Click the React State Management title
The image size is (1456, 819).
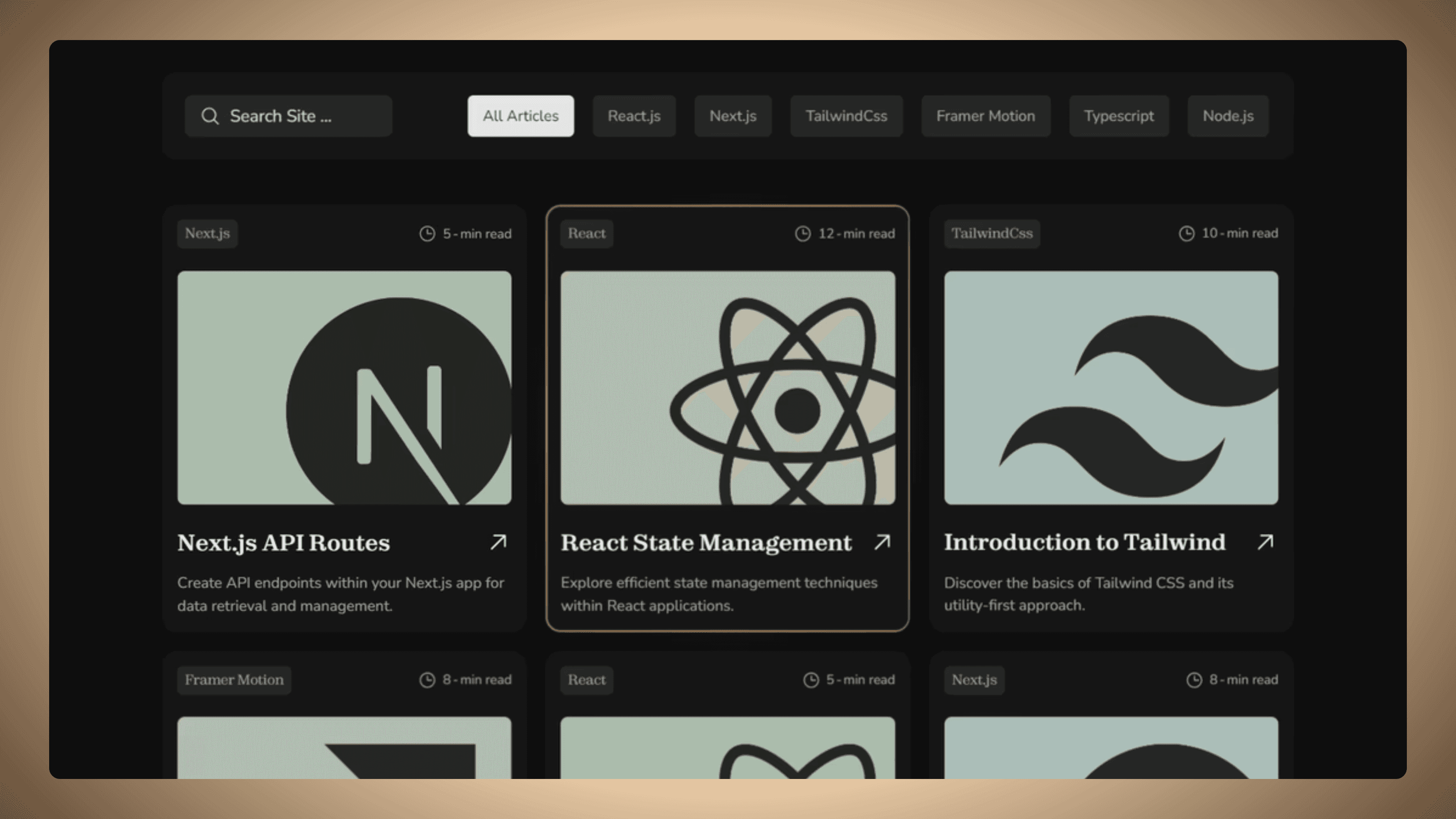(705, 543)
